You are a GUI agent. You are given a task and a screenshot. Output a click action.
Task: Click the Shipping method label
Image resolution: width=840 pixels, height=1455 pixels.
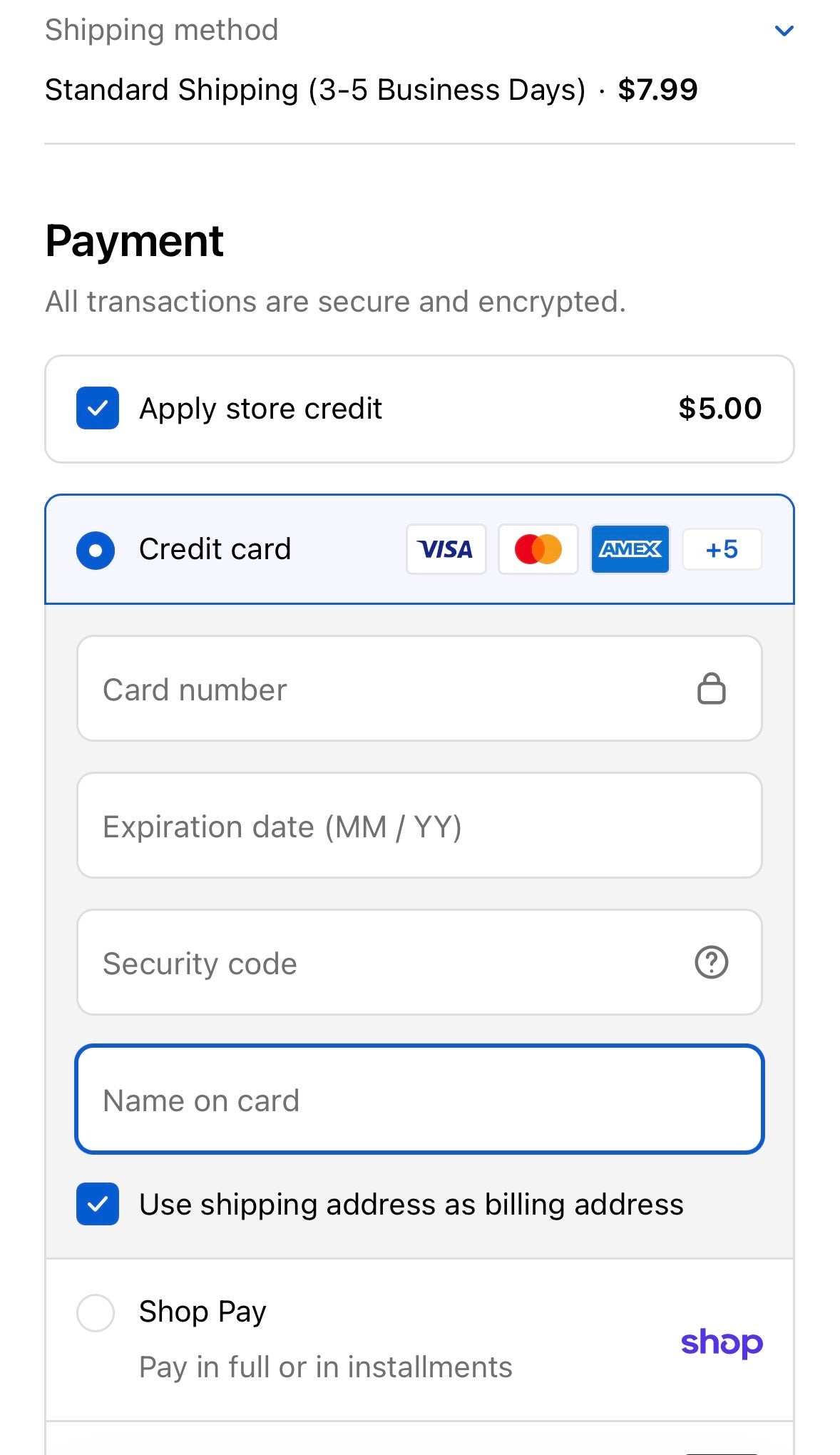pos(162,30)
